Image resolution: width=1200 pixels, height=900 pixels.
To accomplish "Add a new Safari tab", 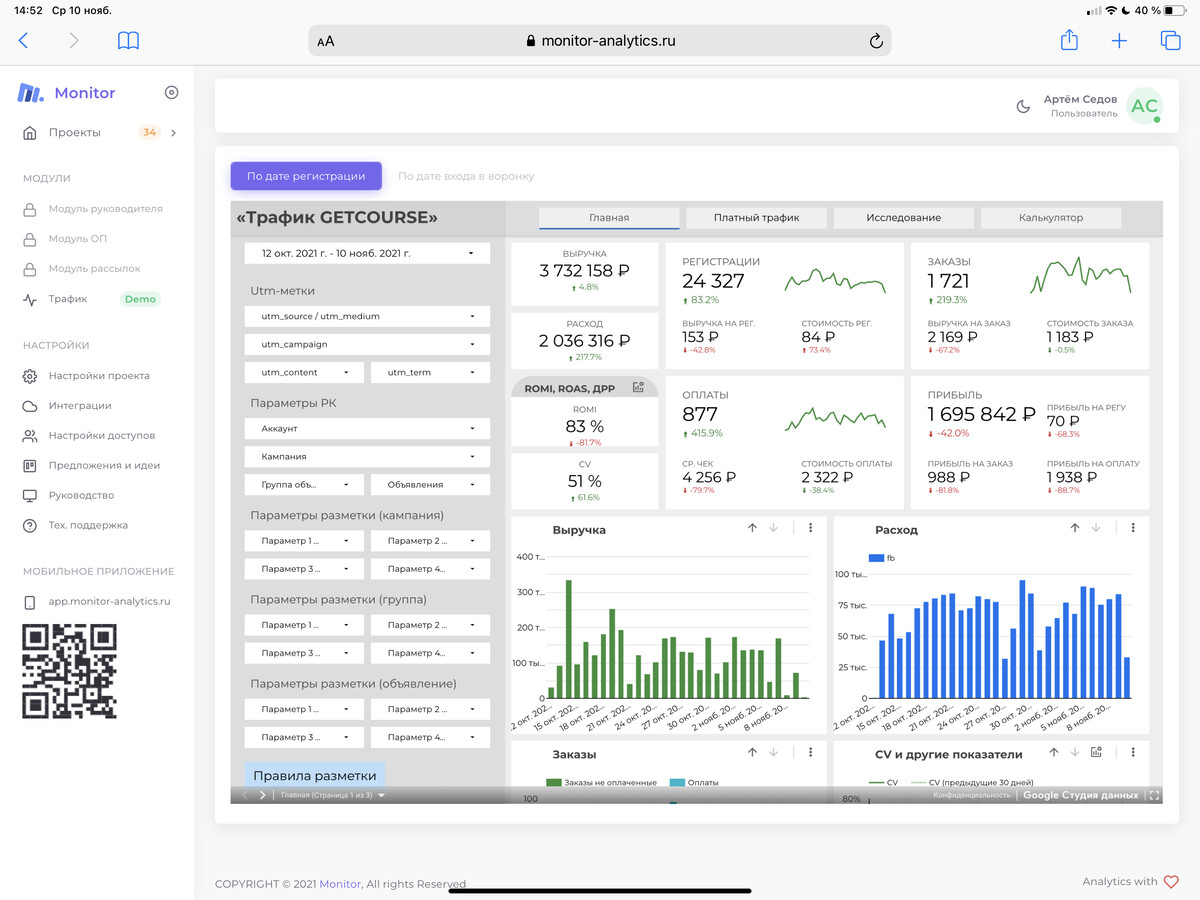I will tap(1119, 41).
